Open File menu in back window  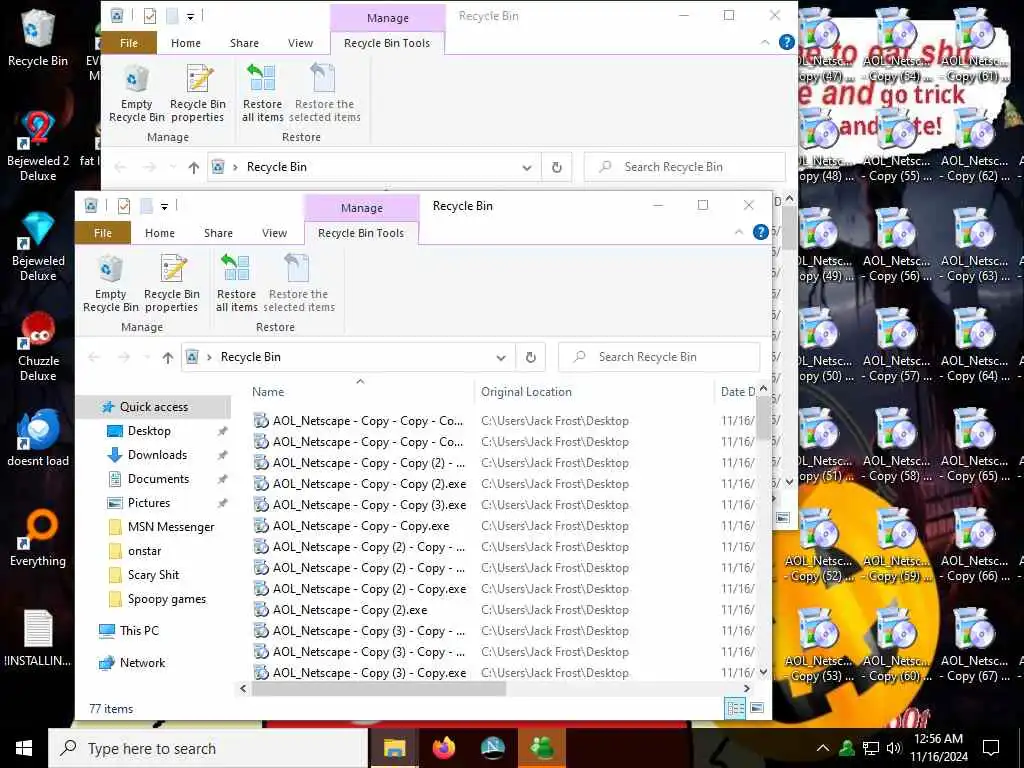click(x=129, y=43)
